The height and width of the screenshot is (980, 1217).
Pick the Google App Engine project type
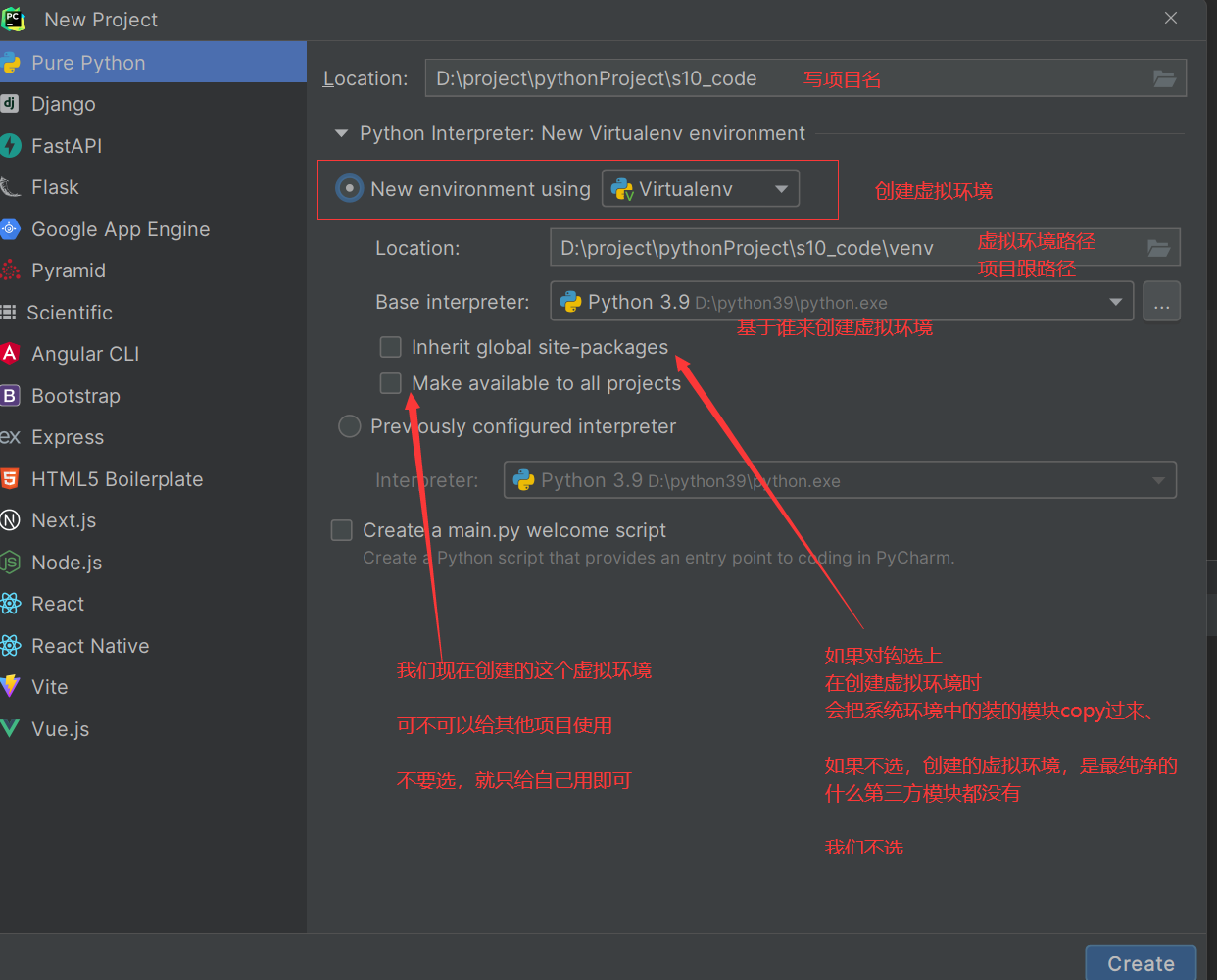(x=153, y=229)
